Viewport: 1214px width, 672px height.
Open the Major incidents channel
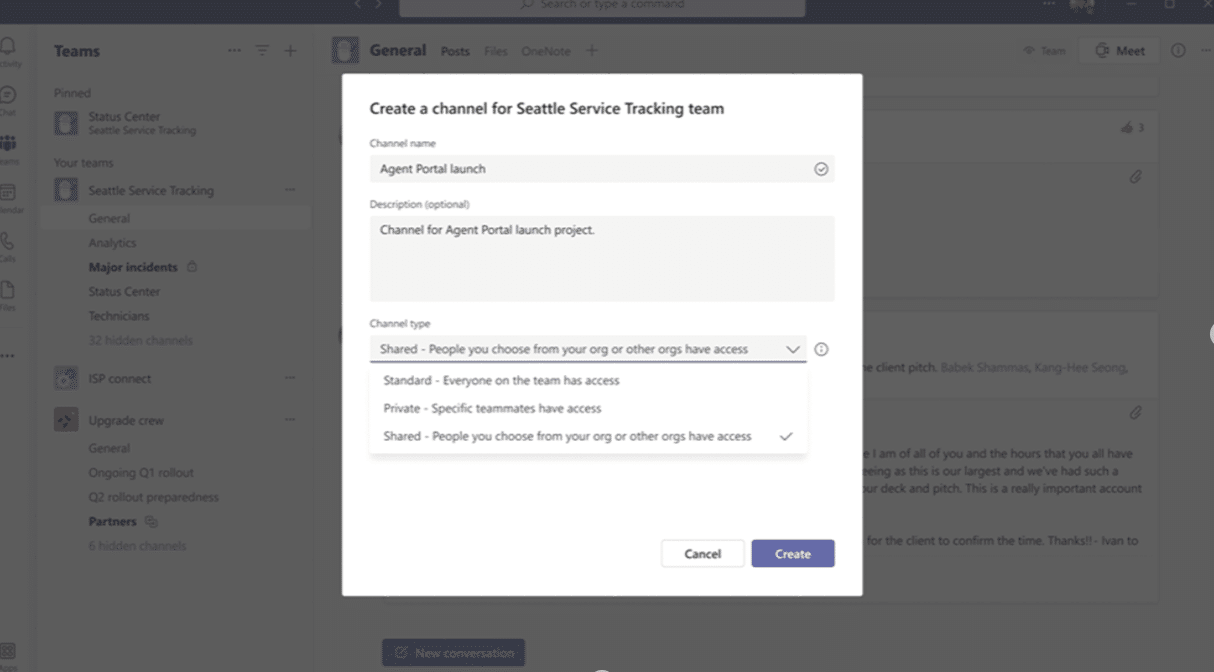click(133, 267)
